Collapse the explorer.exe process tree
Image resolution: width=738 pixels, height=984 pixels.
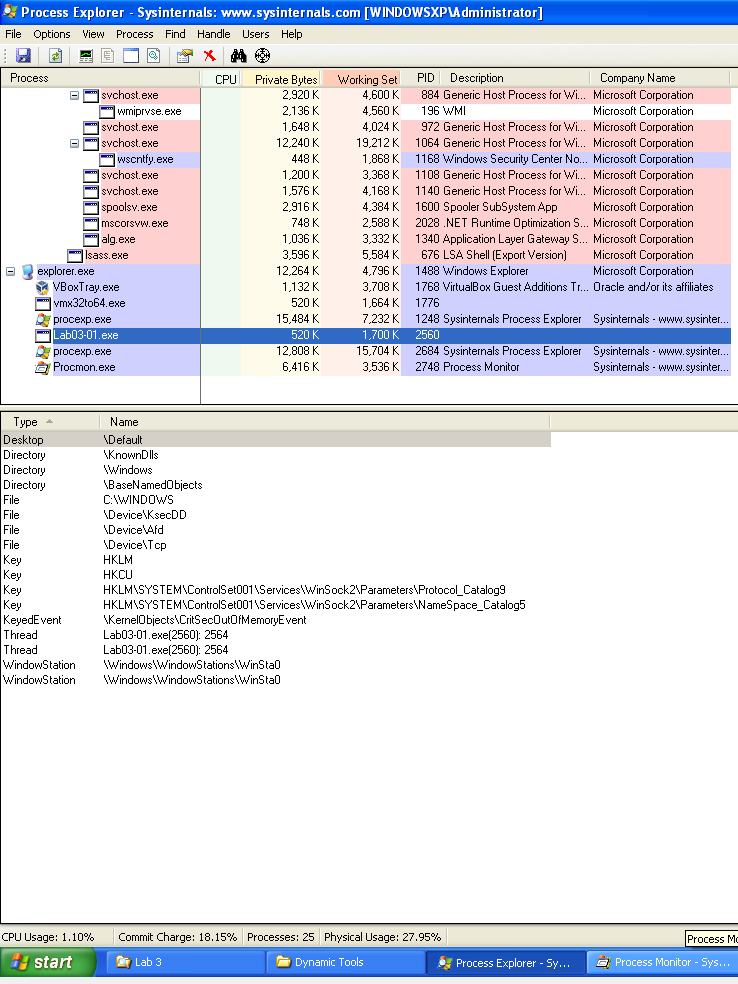click(x=11, y=272)
